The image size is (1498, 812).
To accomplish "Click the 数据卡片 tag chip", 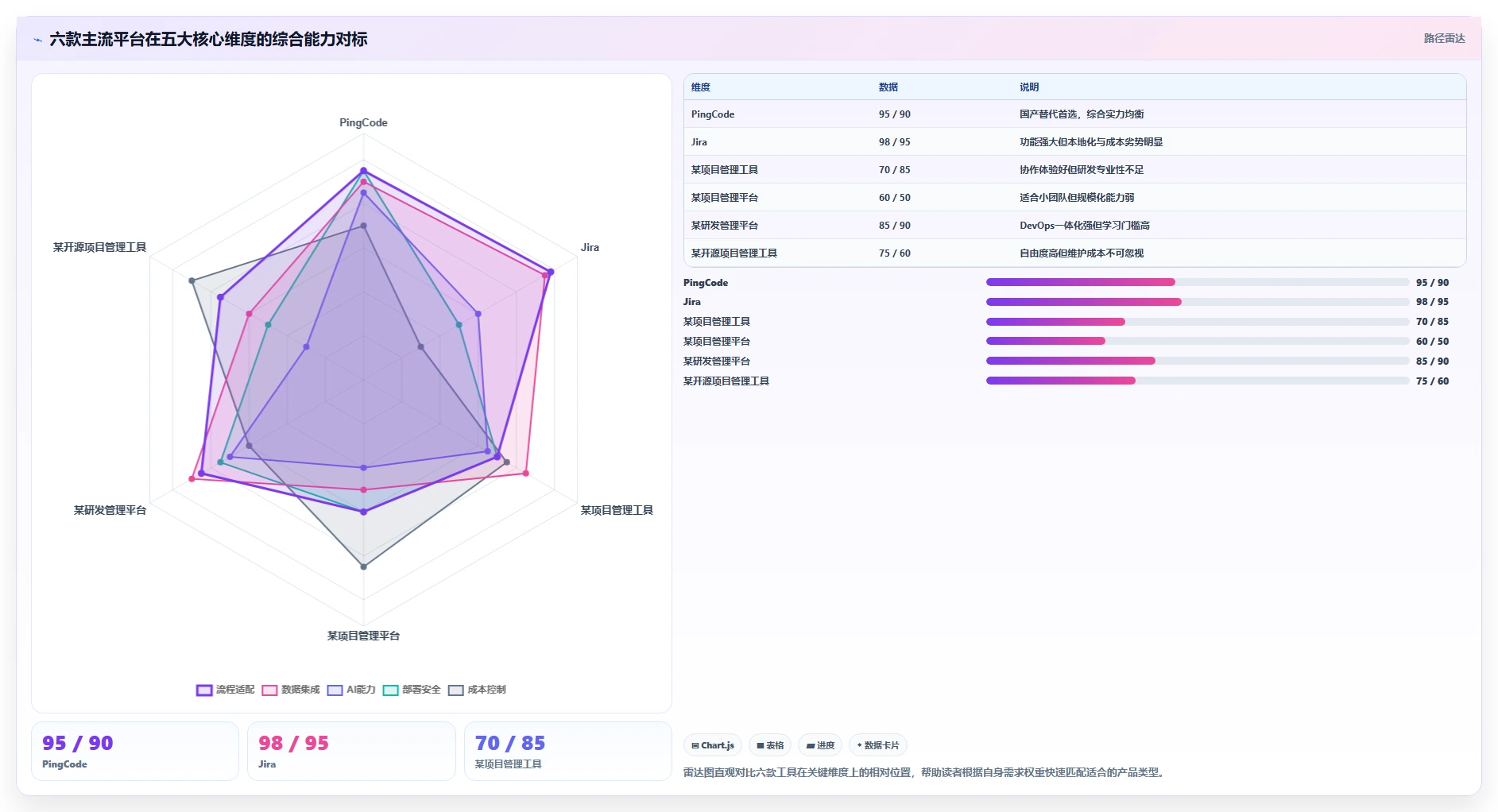I will 878,745.
